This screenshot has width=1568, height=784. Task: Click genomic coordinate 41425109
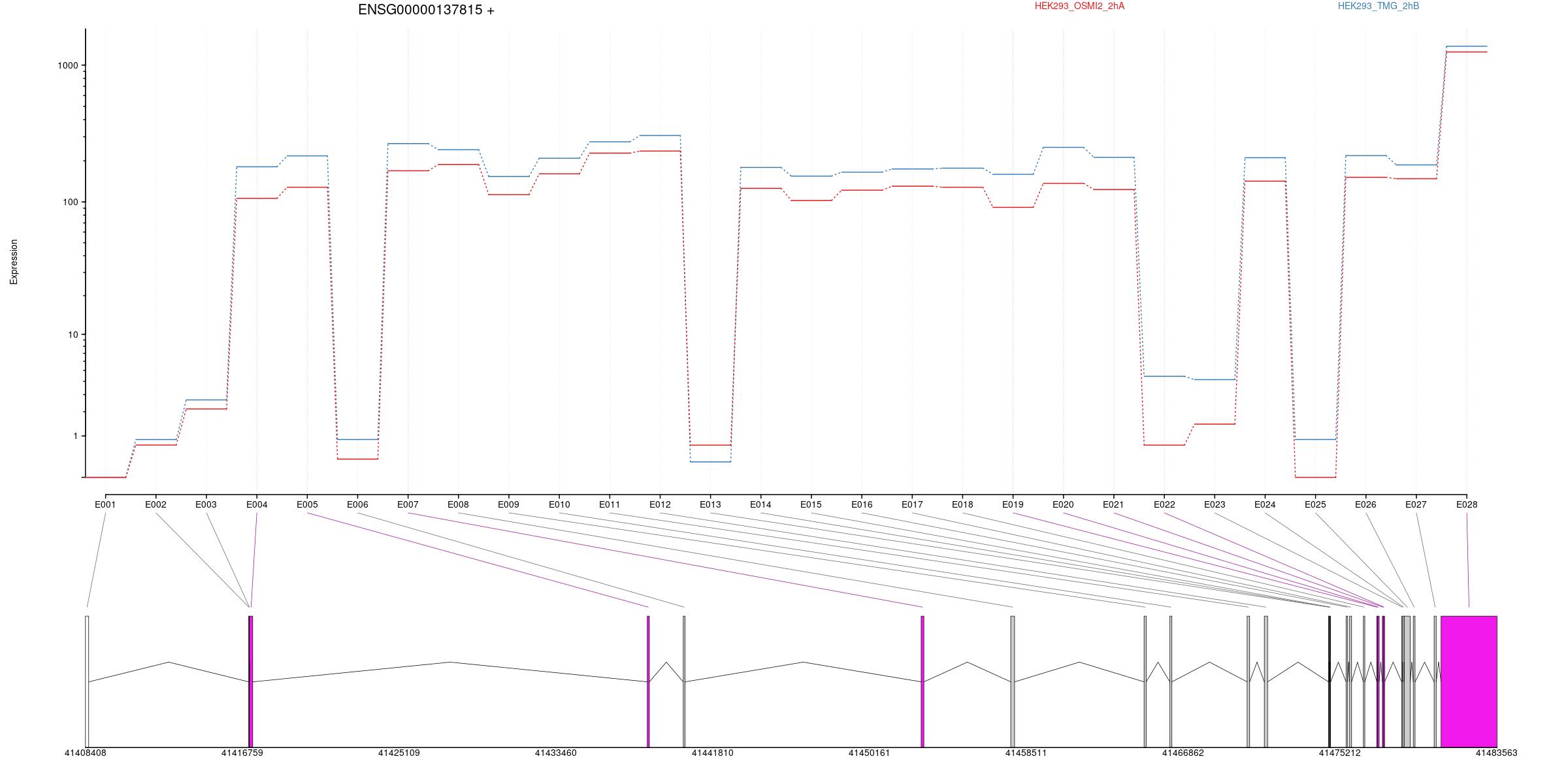point(399,753)
